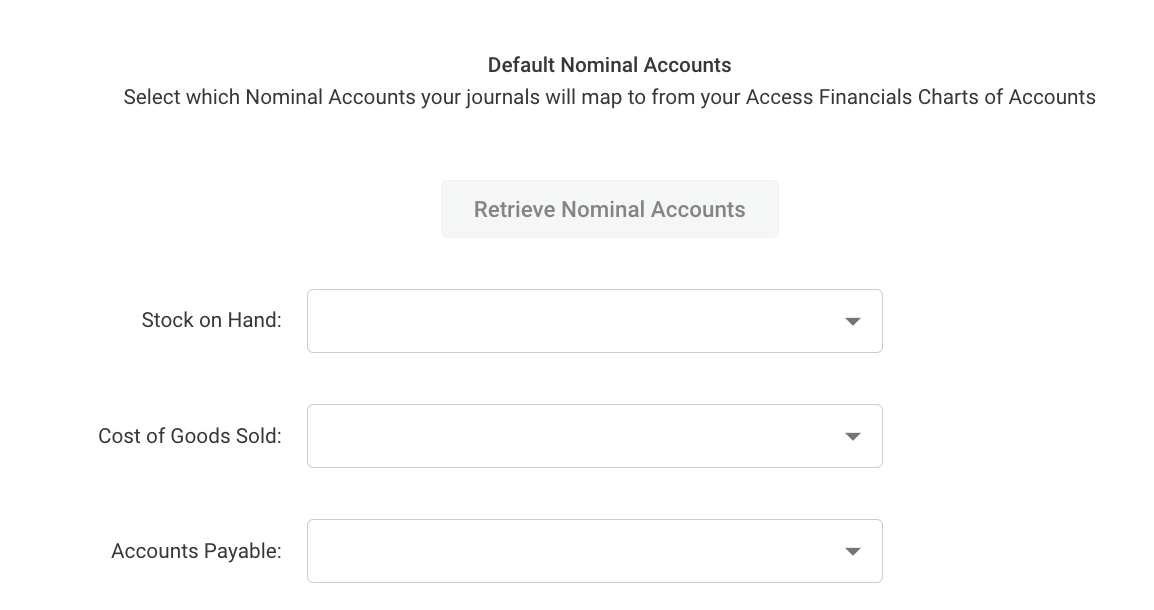Viewport: 1154px width, 610px height.
Task: Pick a nominal account for Cost of Goods Sold
Action: coord(594,435)
